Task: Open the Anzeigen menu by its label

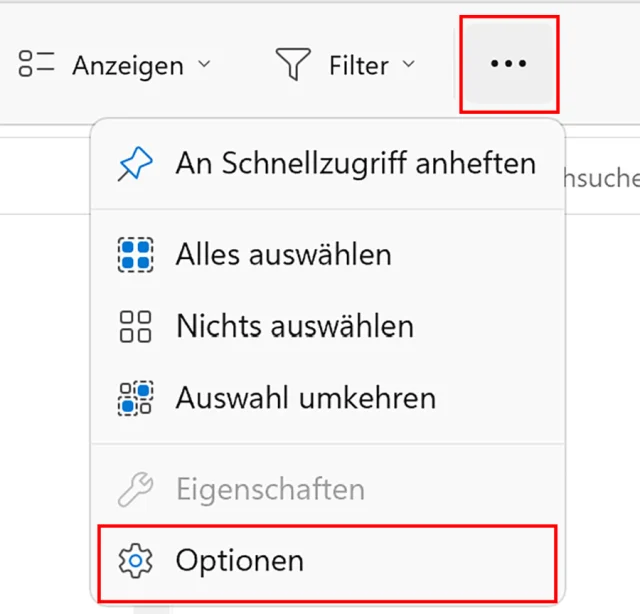Action: (x=127, y=66)
